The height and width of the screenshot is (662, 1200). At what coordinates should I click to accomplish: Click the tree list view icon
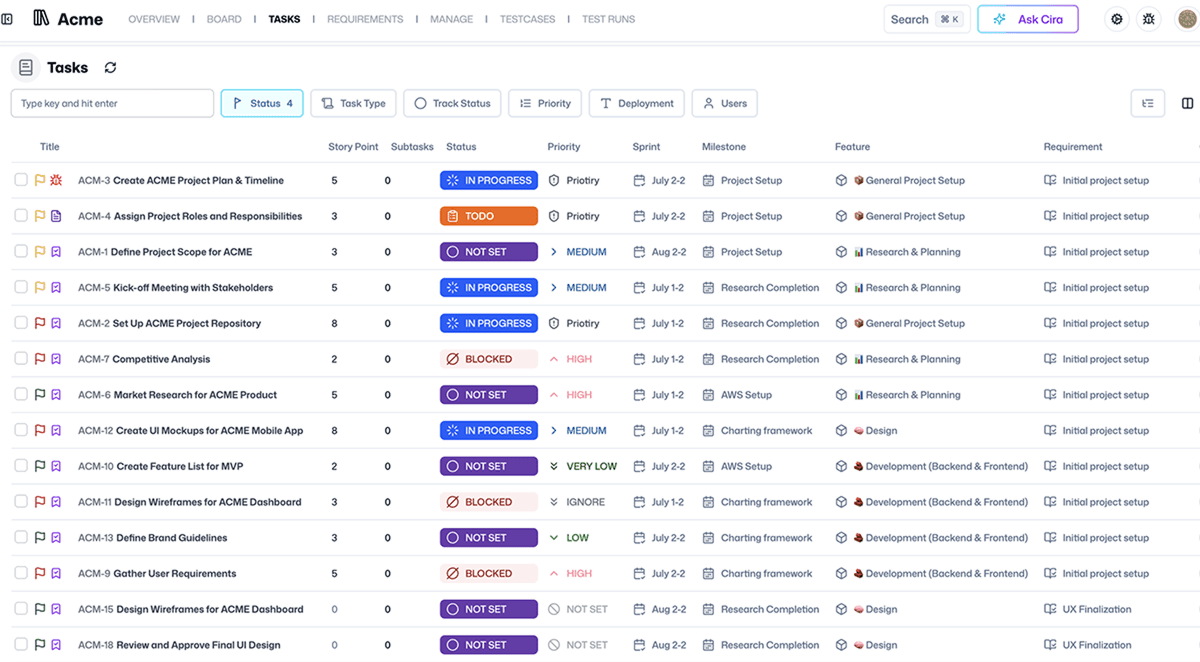[x=1147, y=103]
